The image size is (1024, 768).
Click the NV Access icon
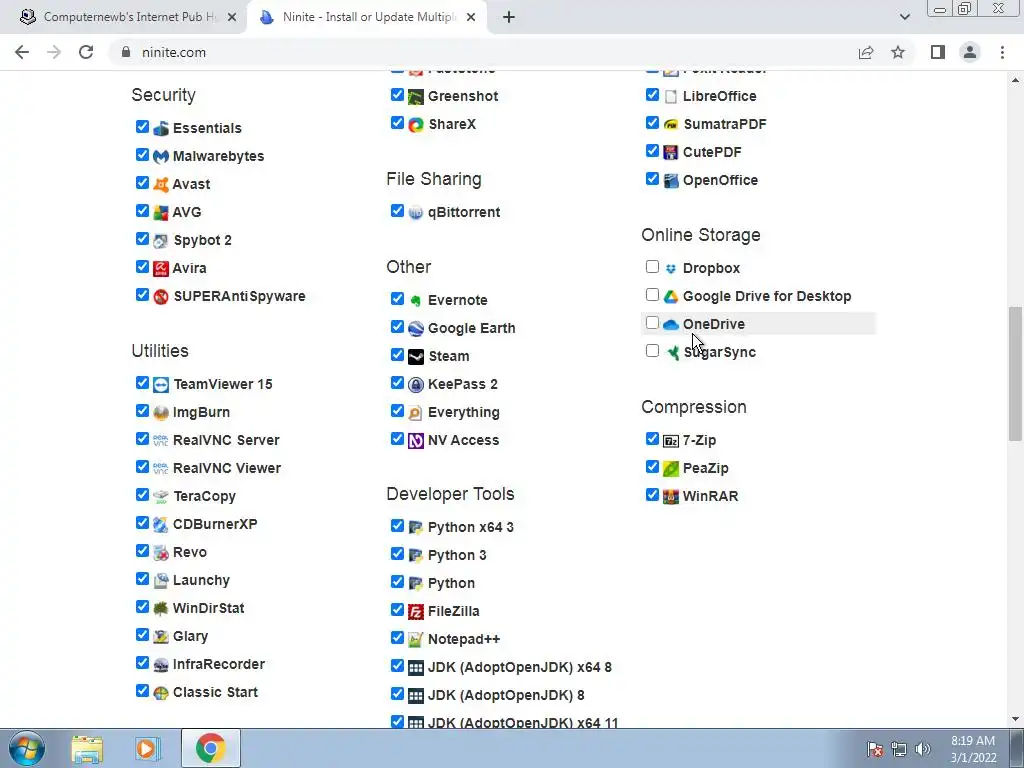[416, 441]
